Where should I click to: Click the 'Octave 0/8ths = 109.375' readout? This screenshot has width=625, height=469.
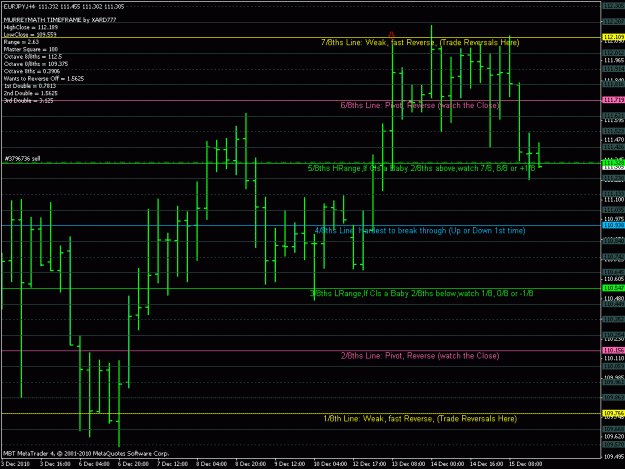[x=36, y=64]
